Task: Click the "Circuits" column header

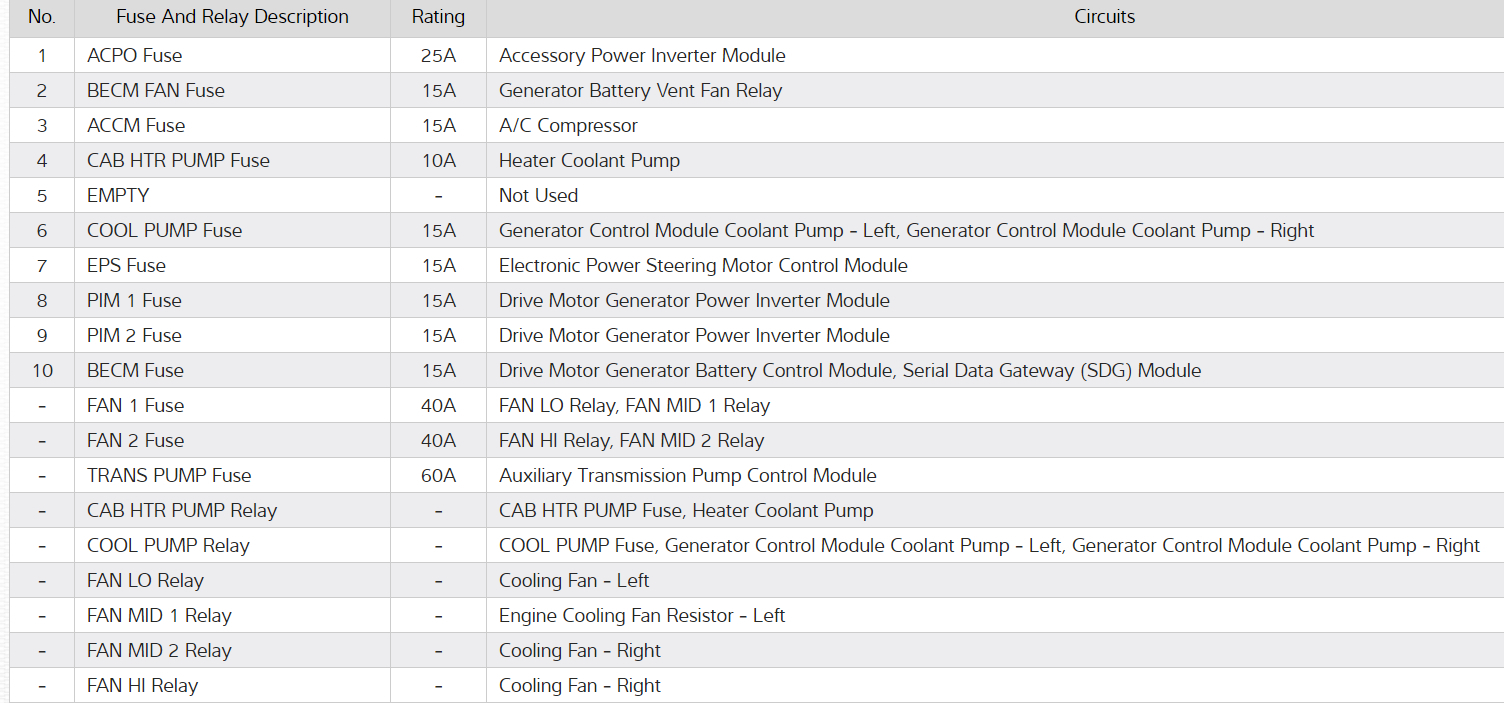Action: [x=1104, y=17]
